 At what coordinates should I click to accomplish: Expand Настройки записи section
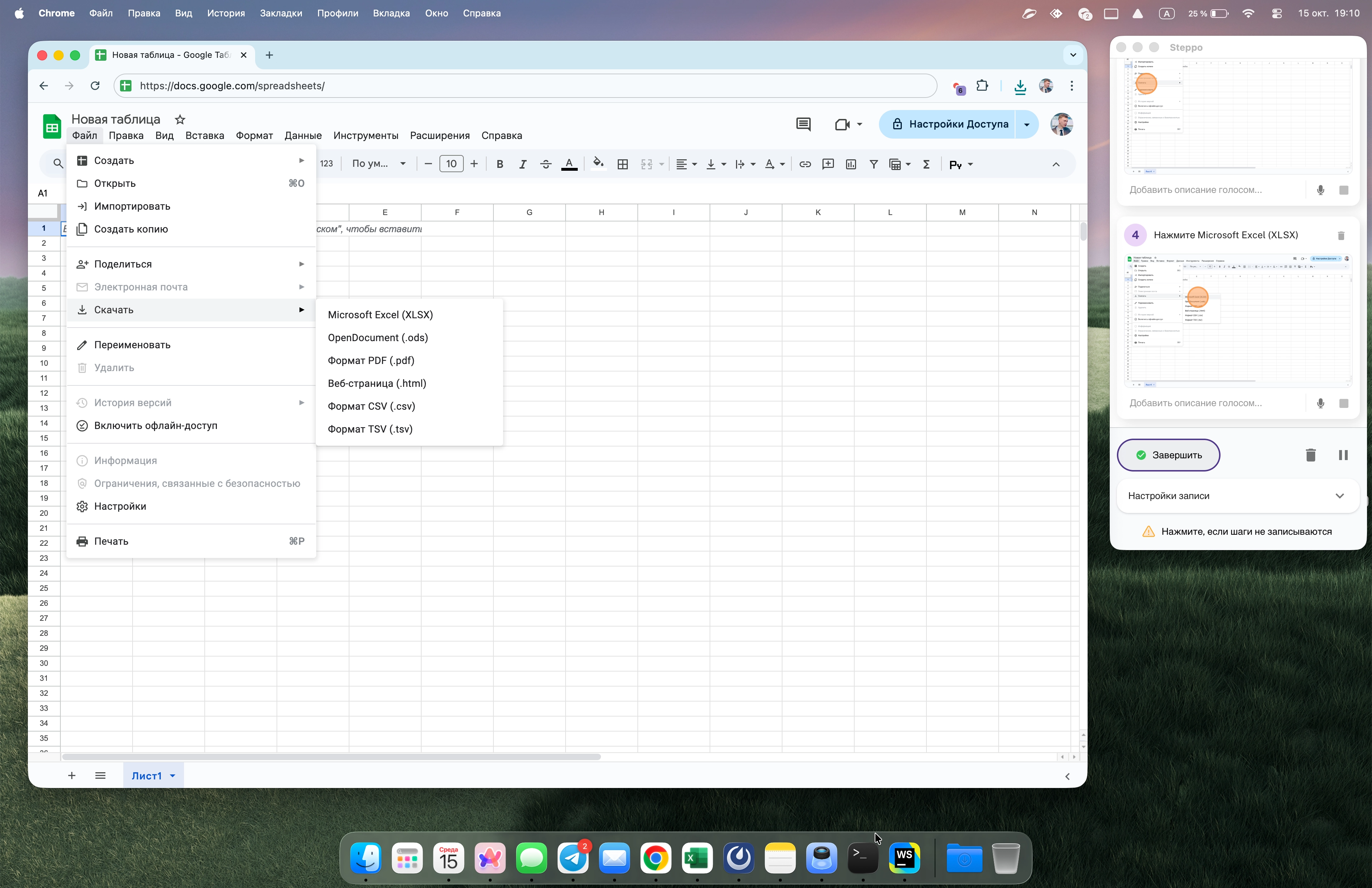tap(1237, 495)
